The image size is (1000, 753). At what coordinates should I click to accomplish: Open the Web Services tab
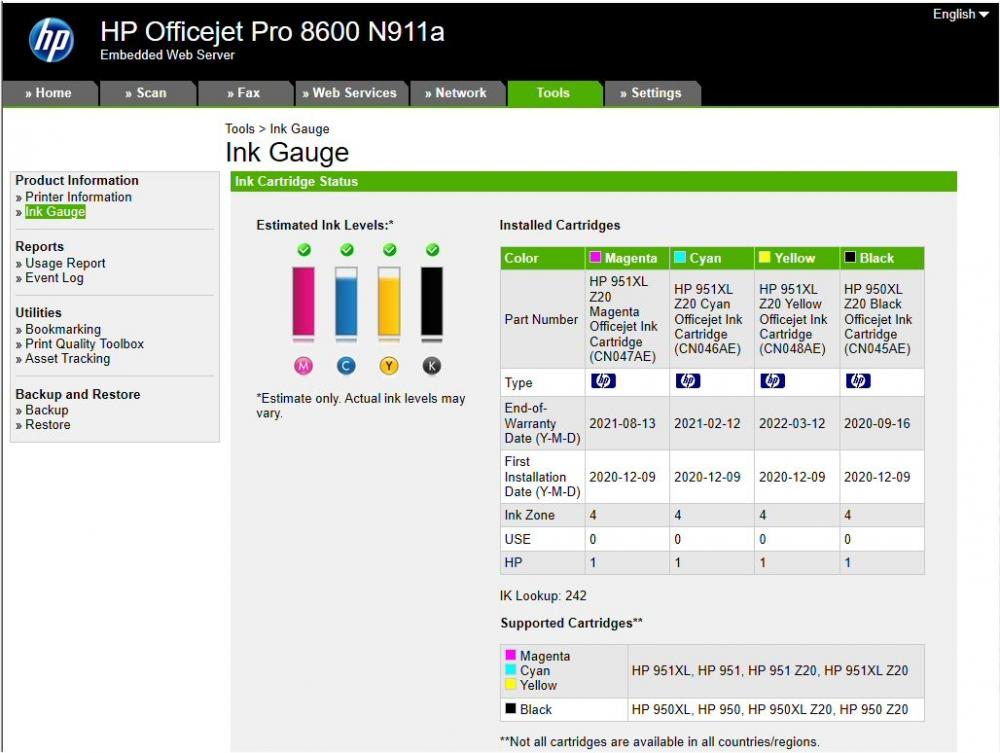(350, 93)
